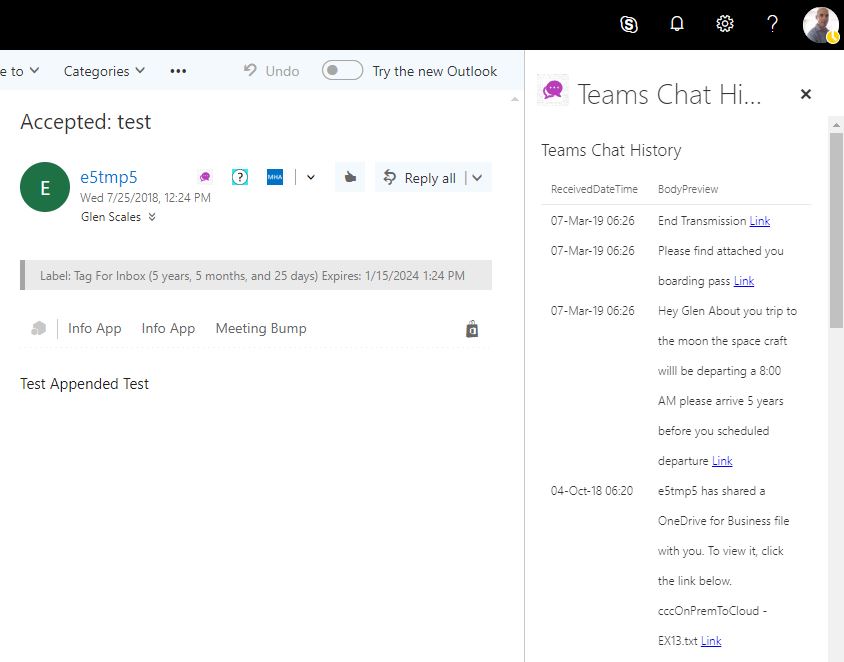Open the e5tmp5 sender name
This screenshot has width=844, height=662.
pos(109,177)
